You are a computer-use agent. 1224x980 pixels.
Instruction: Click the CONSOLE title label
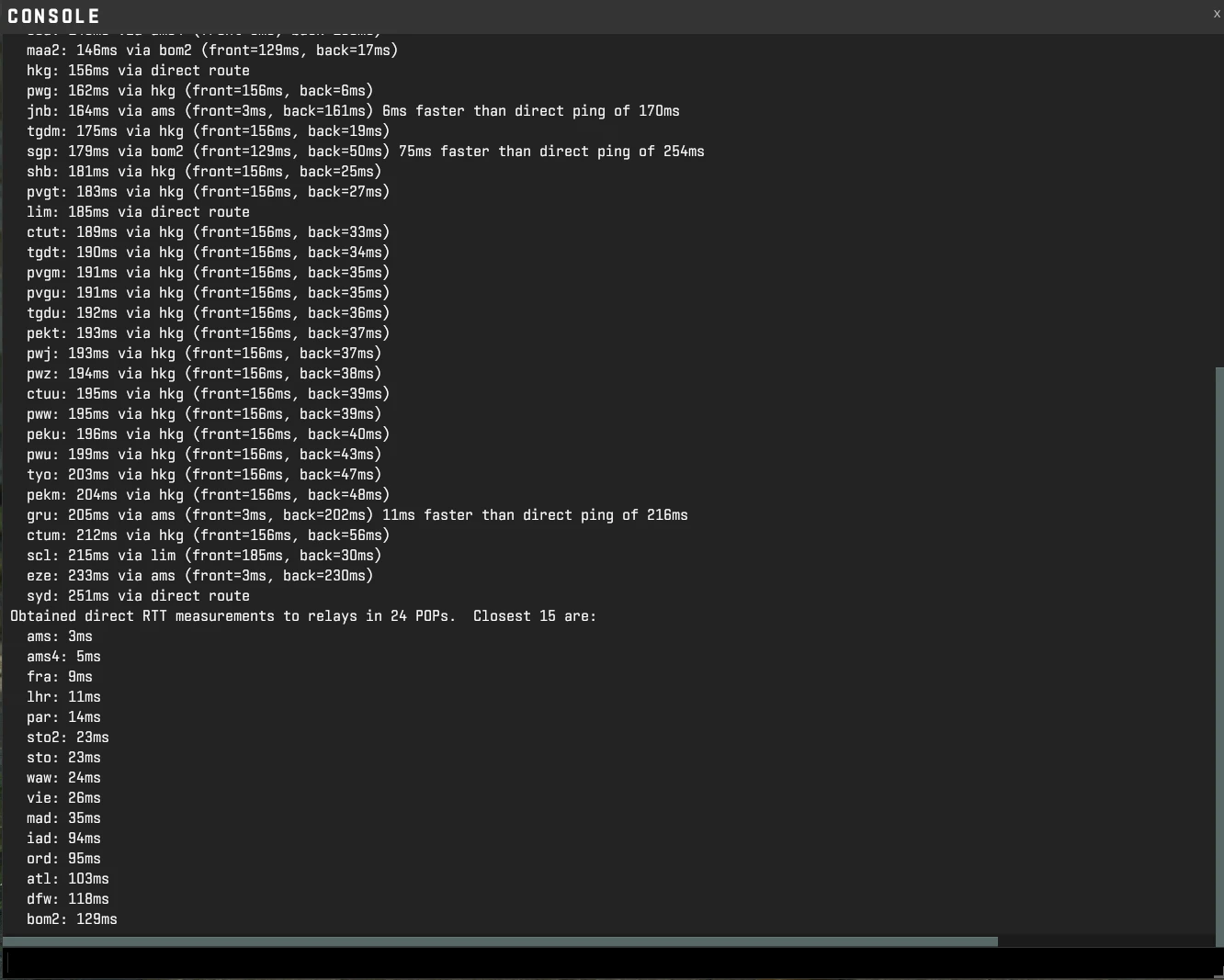coord(52,16)
